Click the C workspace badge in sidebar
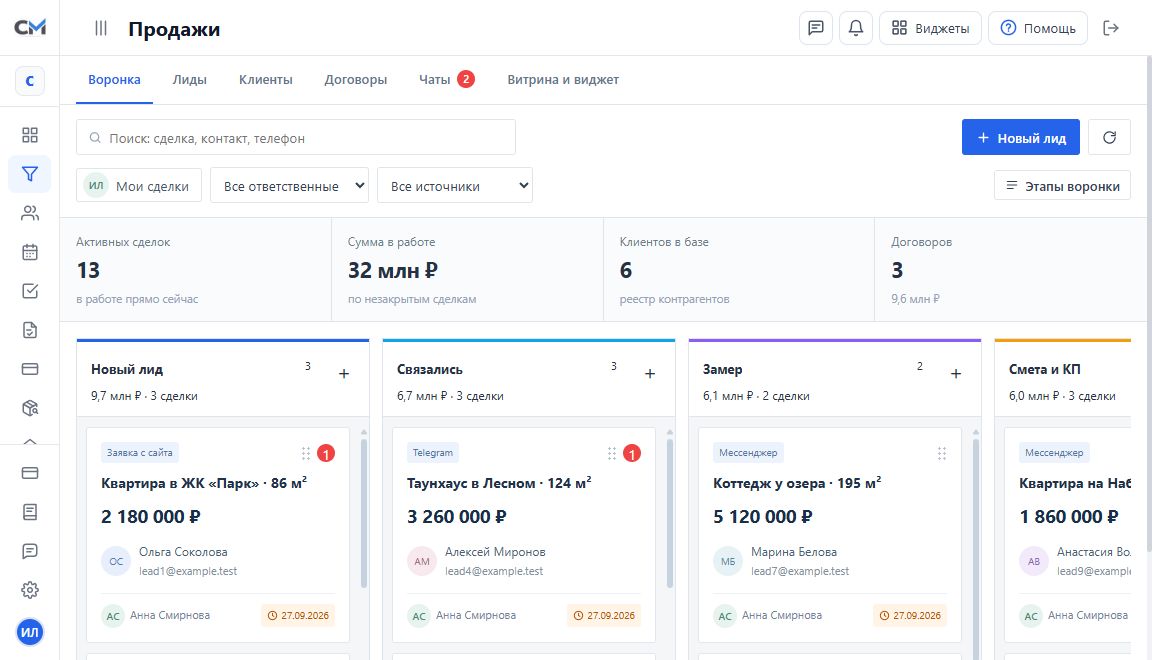The height and width of the screenshot is (660, 1152). (x=30, y=81)
